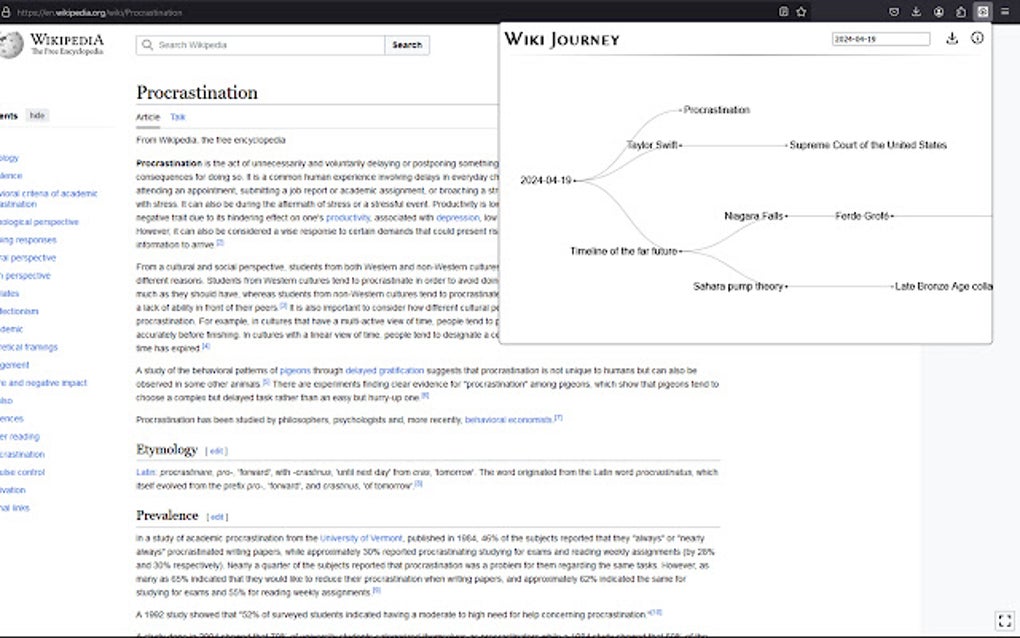Expand the 2024-04-19 date root node
This screenshot has width=1020, height=638.
(x=577, y=180)
